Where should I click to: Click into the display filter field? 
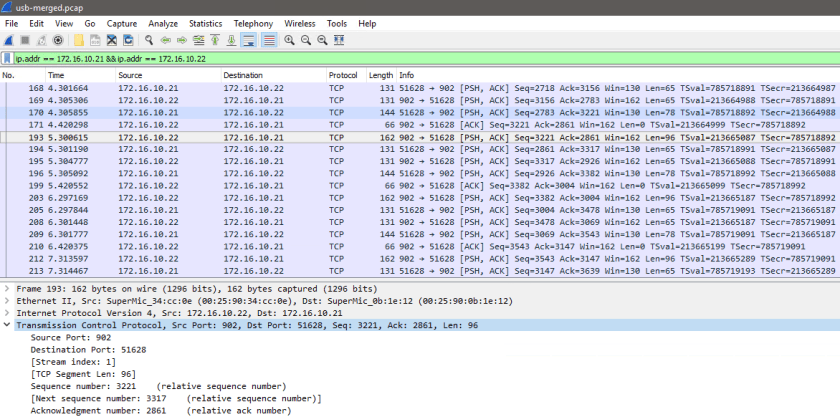tap(400, 59)
